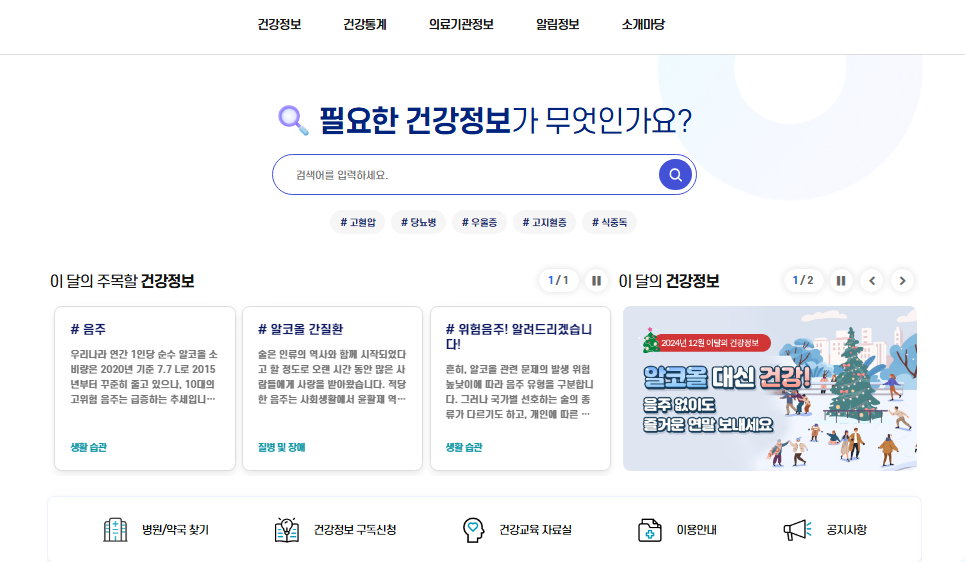Screen dimensions: 965x562
Task: Go to next 이 달의 건강정보 banner
Action: pos(902,281)
